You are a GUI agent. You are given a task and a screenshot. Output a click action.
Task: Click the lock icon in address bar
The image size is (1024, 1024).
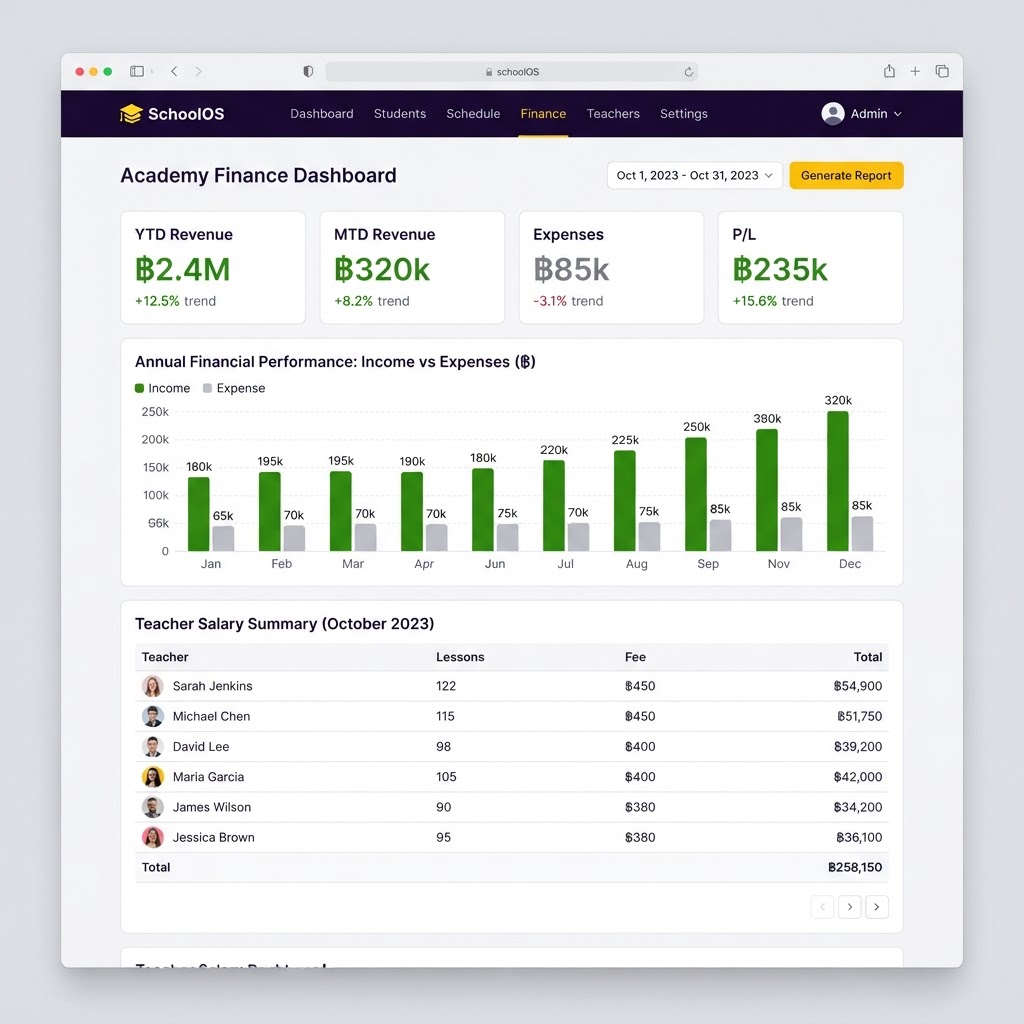point(488,72)
